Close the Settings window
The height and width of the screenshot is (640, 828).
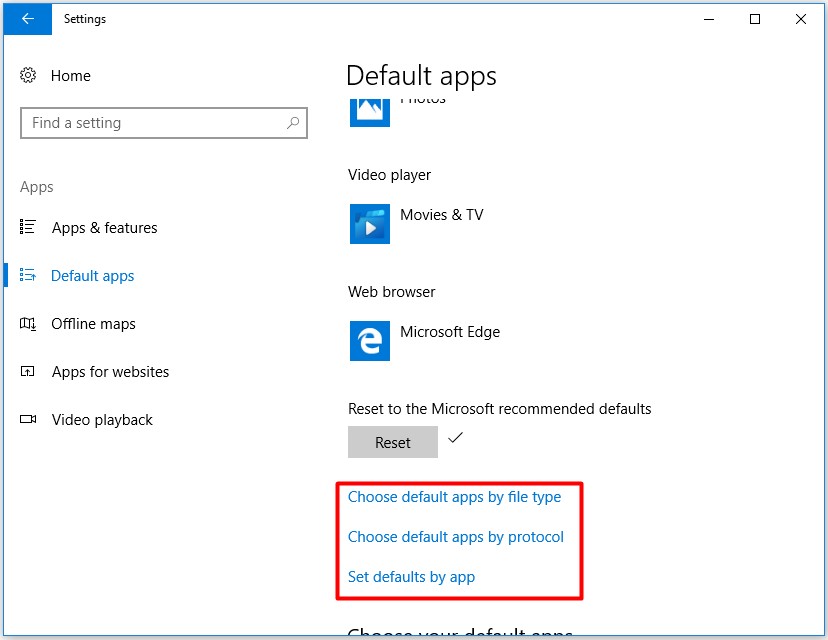coord(801,20)
